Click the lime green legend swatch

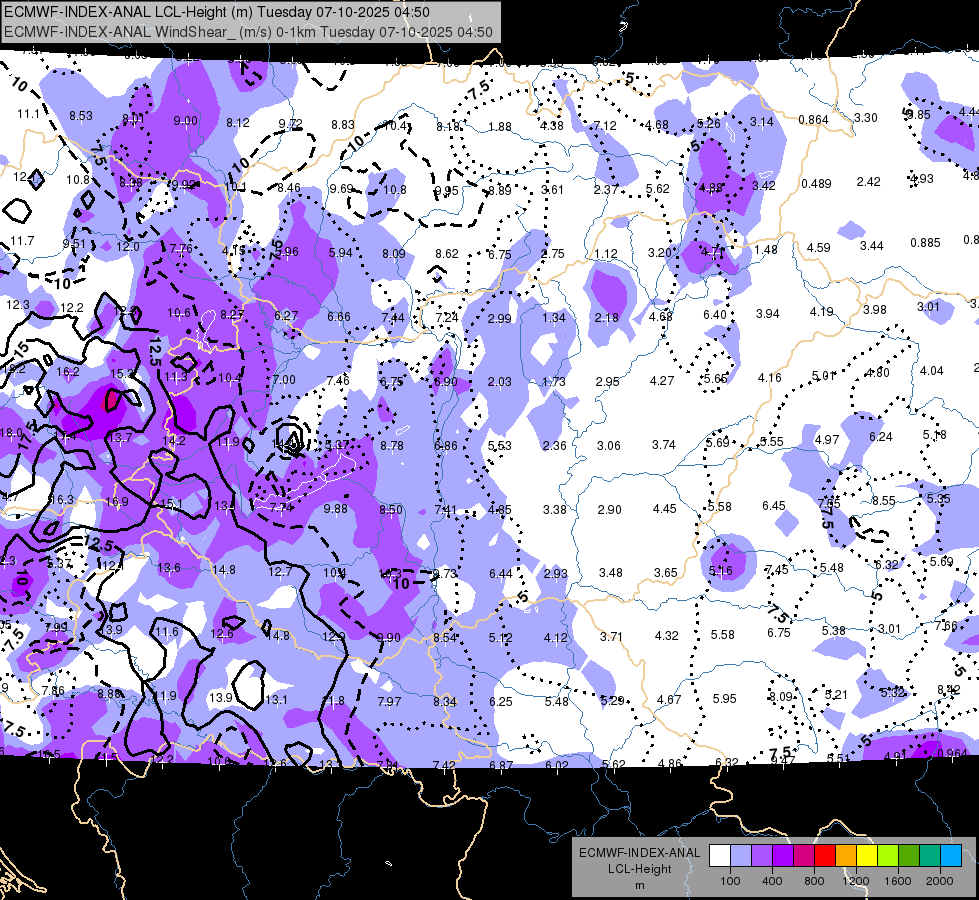click(x=888, y=856)
